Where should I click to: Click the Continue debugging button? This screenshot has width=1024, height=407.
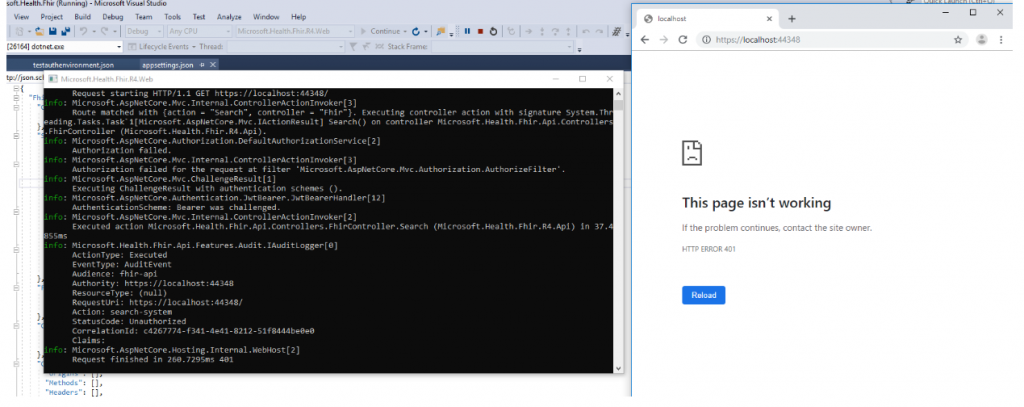point(383,32)
